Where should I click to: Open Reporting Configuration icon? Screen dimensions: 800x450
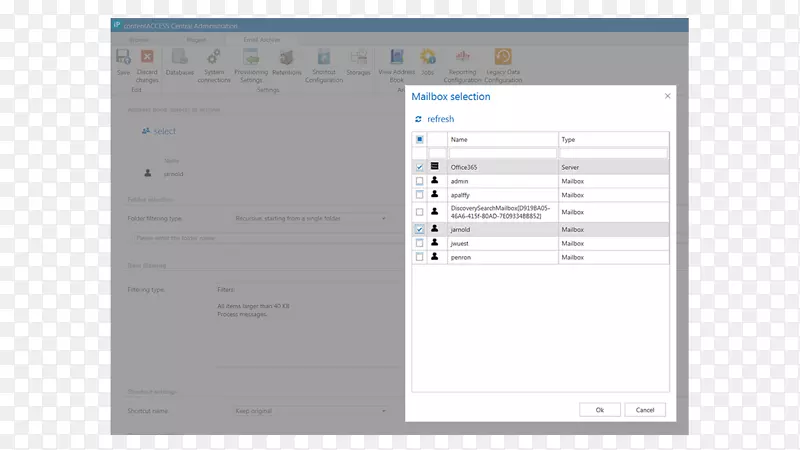[463, 56]
